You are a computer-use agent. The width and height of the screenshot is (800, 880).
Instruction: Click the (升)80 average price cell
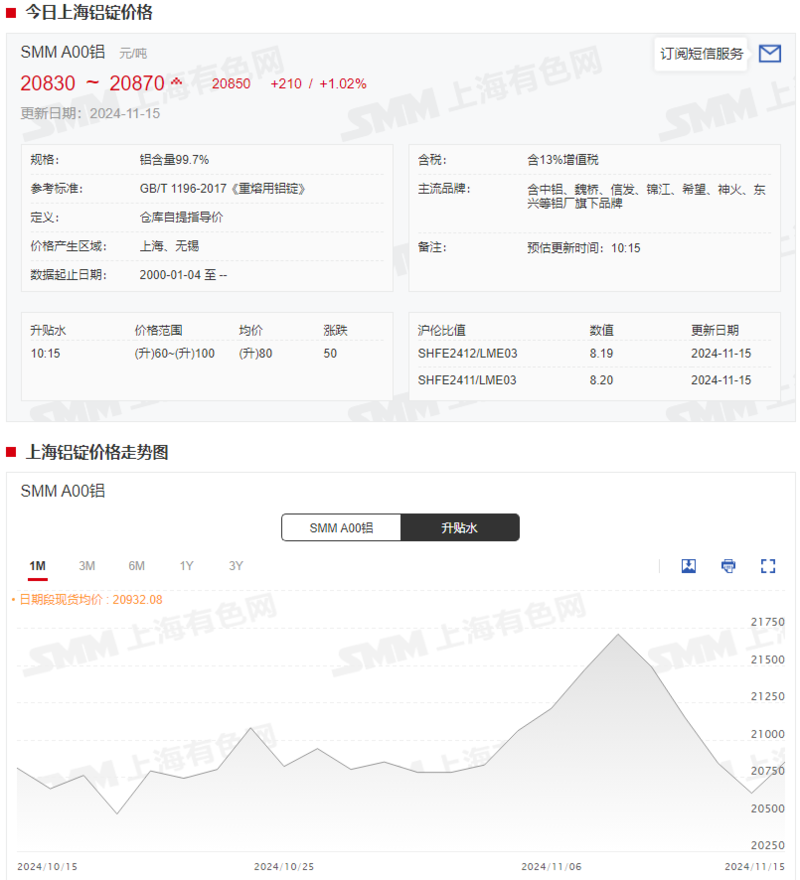point(255,354)
